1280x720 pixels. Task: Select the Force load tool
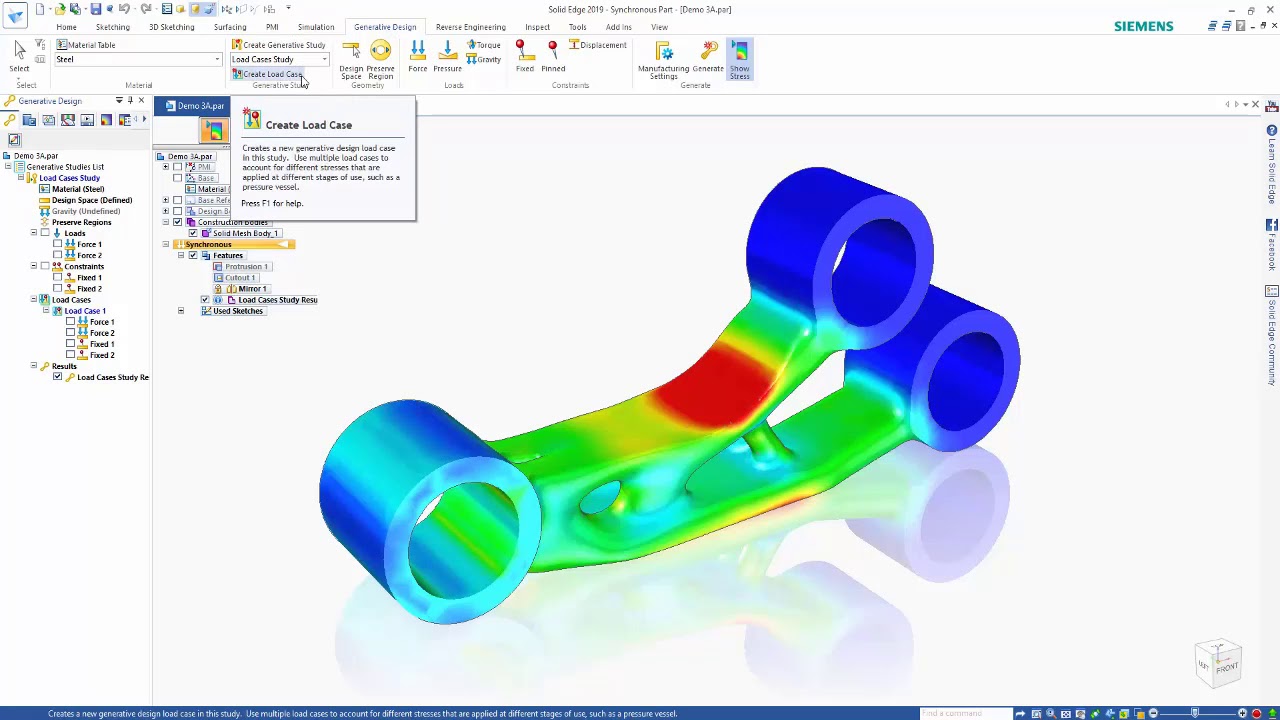pyautogui.click(x=418, y=57)
